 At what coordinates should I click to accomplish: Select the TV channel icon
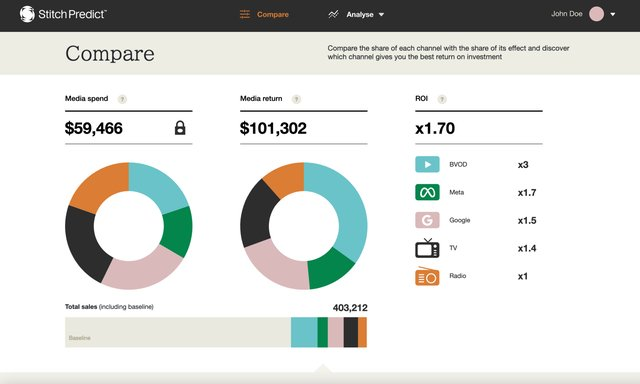[427, 248]
